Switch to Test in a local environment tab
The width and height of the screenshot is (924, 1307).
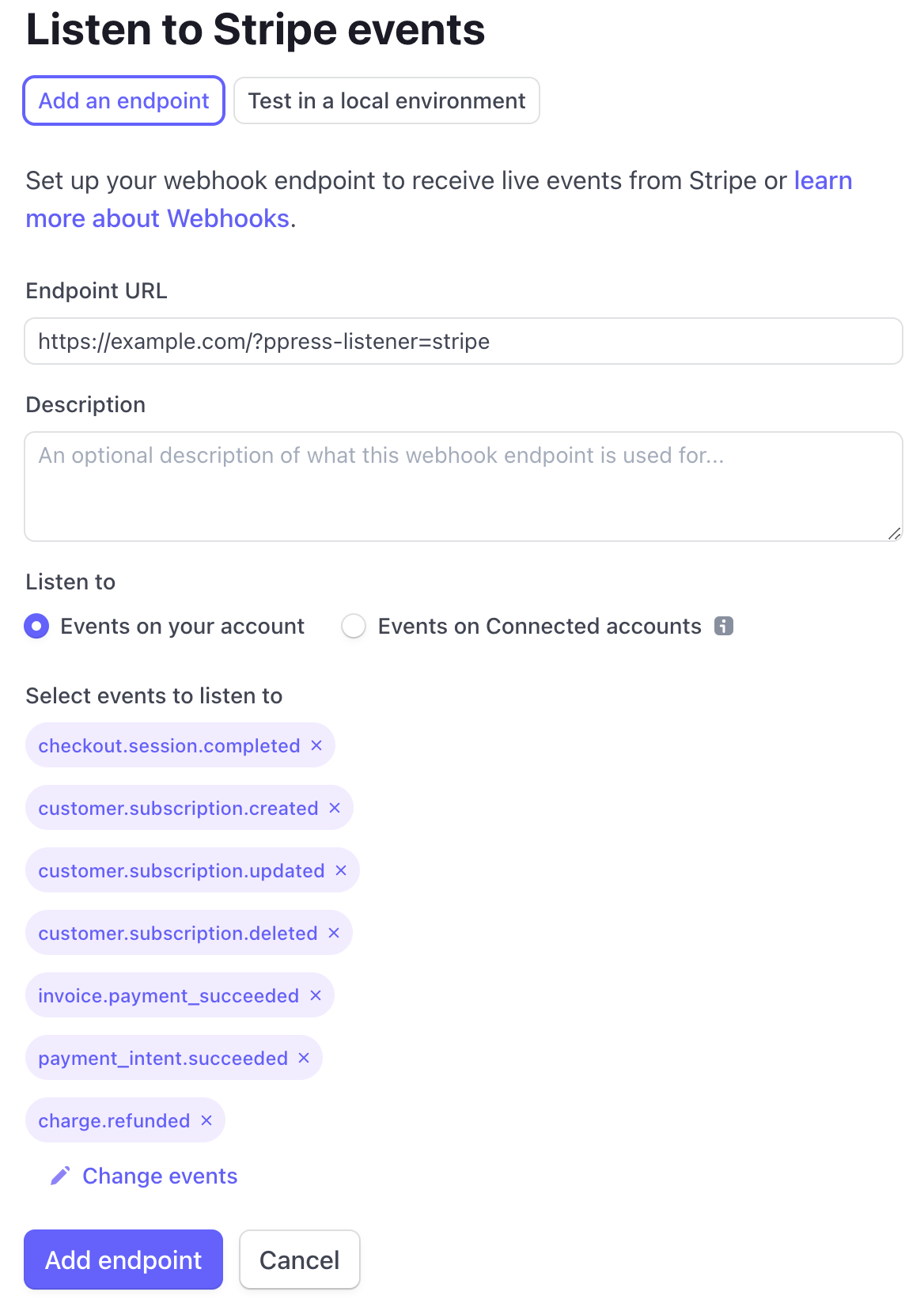click(x=387, y=100)
